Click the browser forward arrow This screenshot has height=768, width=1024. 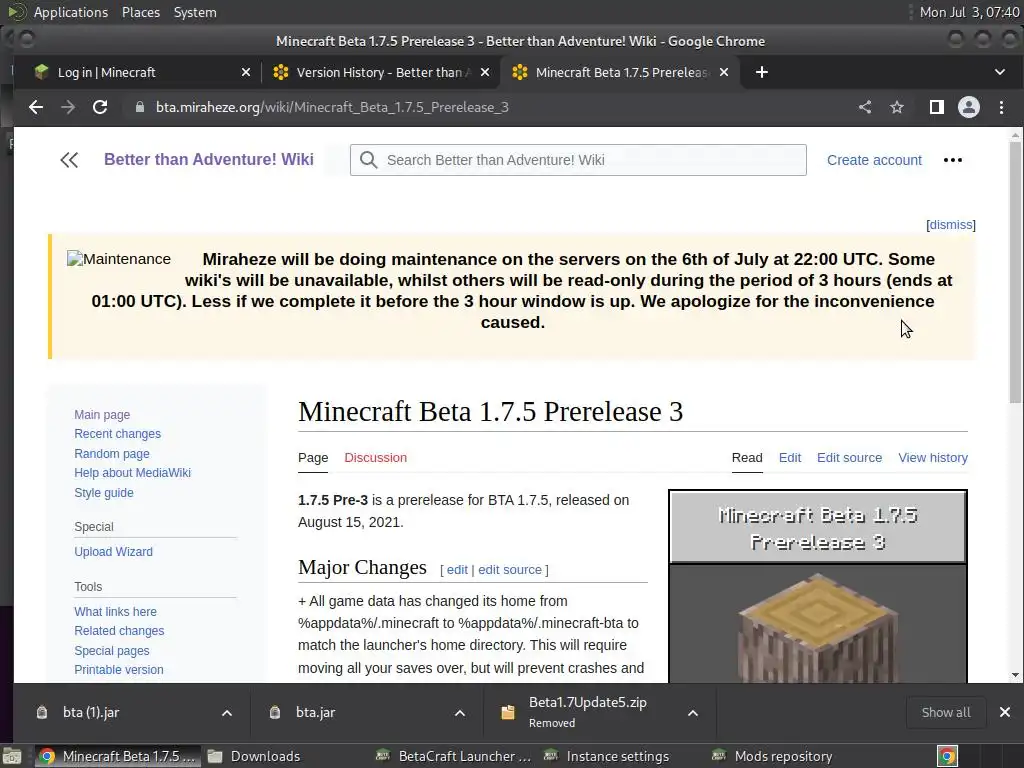point(68,107)
